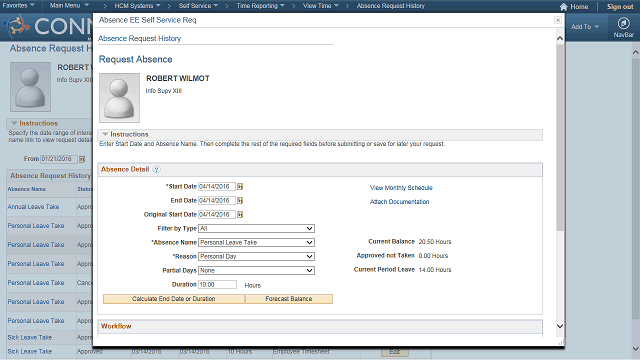Open the Start Date calendar picker
The width and height of the screenshot is (640, 360).
tap(240, 187)
